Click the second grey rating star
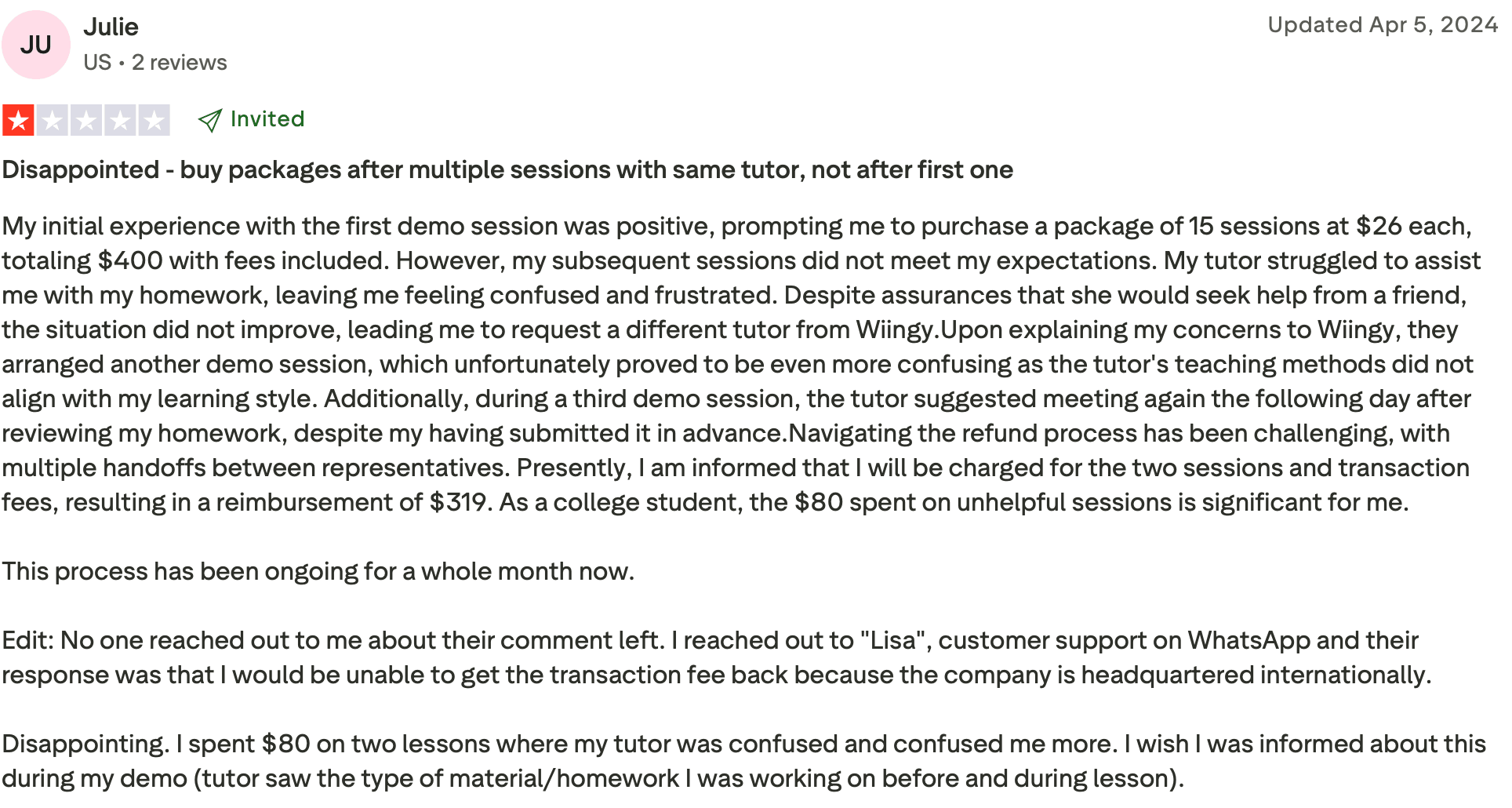Screen dimensions: 1512x808 click(52, 120)
